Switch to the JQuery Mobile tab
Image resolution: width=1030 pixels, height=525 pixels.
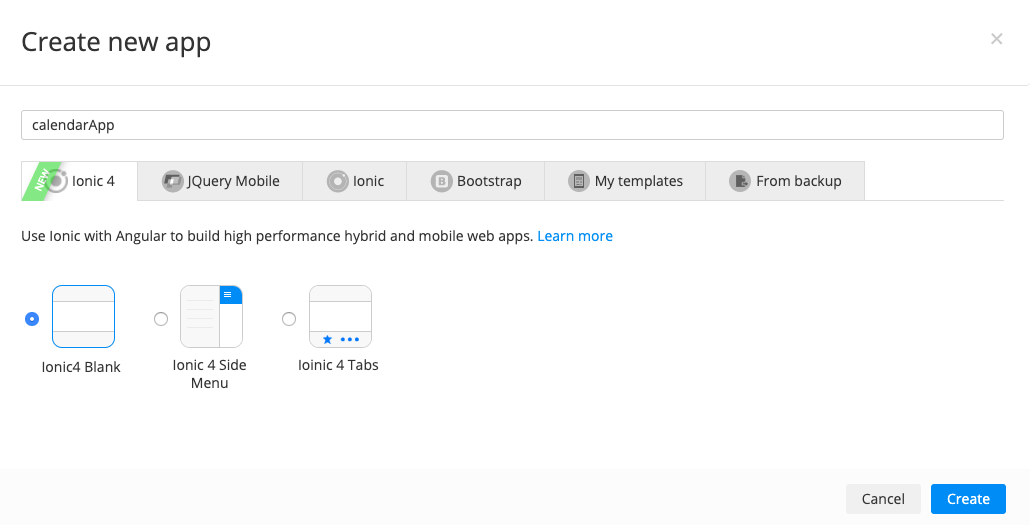coord(220,181)
